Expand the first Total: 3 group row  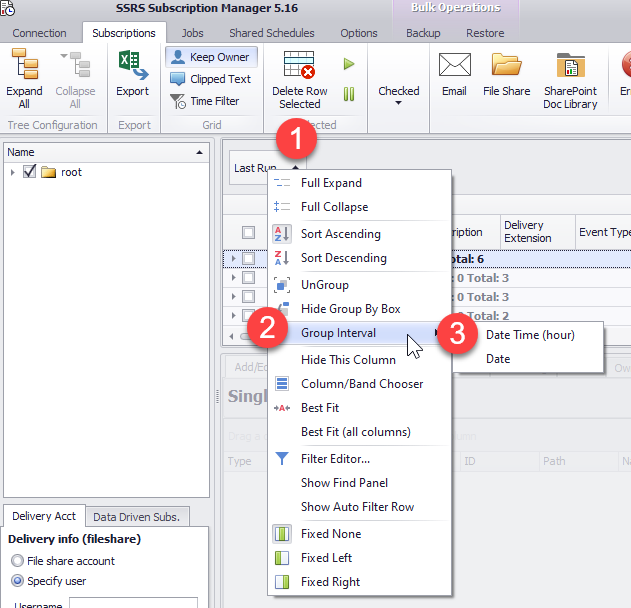tap(233, 278)
